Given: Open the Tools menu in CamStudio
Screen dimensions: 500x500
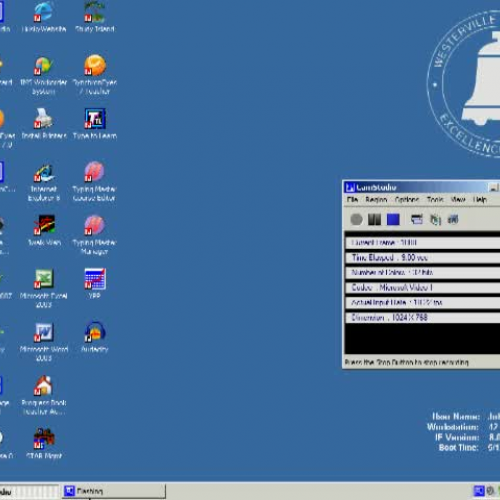Looking at the screenshot, I should click(435, 200).
